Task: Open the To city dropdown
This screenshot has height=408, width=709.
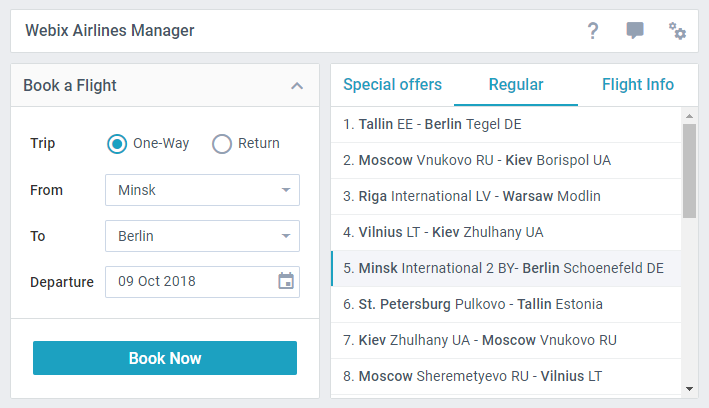Action: pos(202,236)
